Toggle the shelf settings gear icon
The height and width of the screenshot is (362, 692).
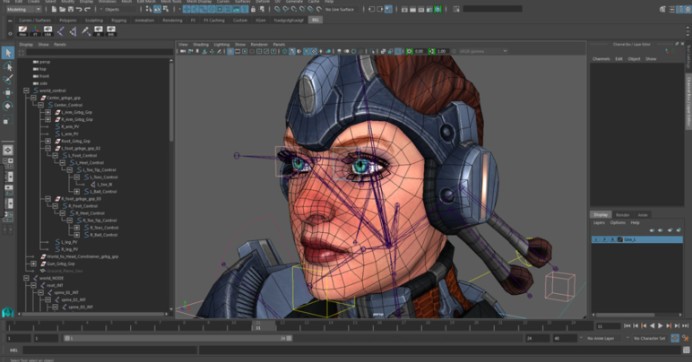(x=10, y=33)
